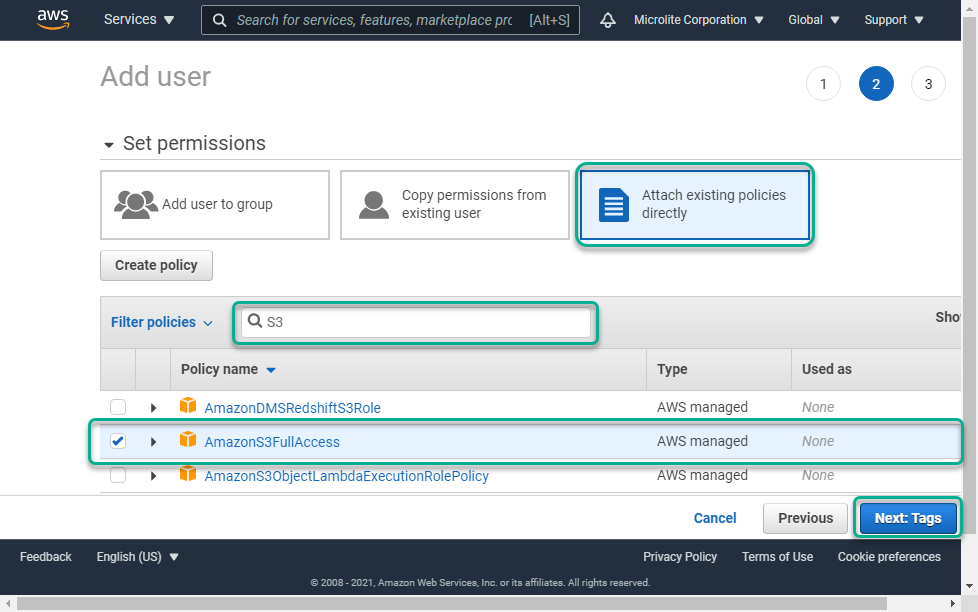This screenshot has width=978, height=612.
Task: Click the magnifier icon in policy filter box
Action: pyautogui.click(x=254, y=321)
